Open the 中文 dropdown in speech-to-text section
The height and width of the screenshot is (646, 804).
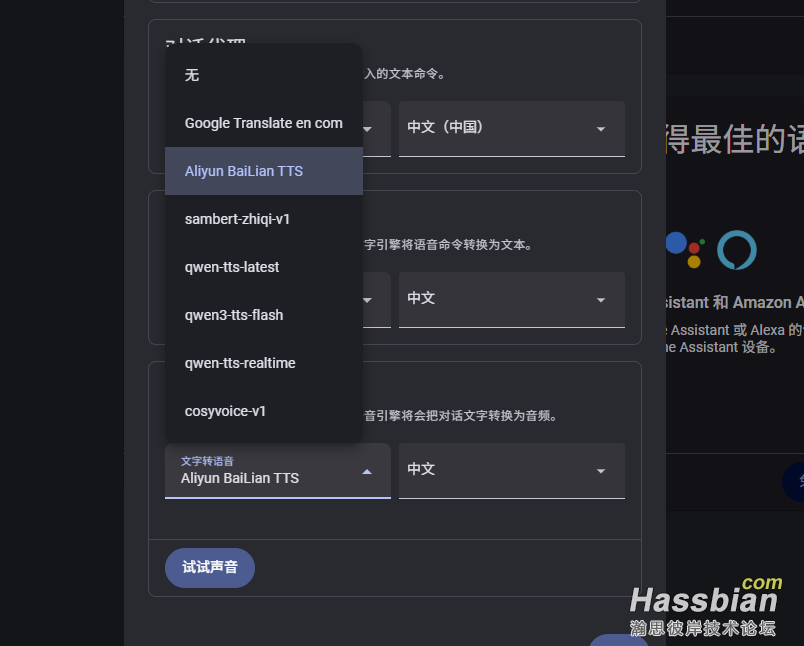(511, 299)
